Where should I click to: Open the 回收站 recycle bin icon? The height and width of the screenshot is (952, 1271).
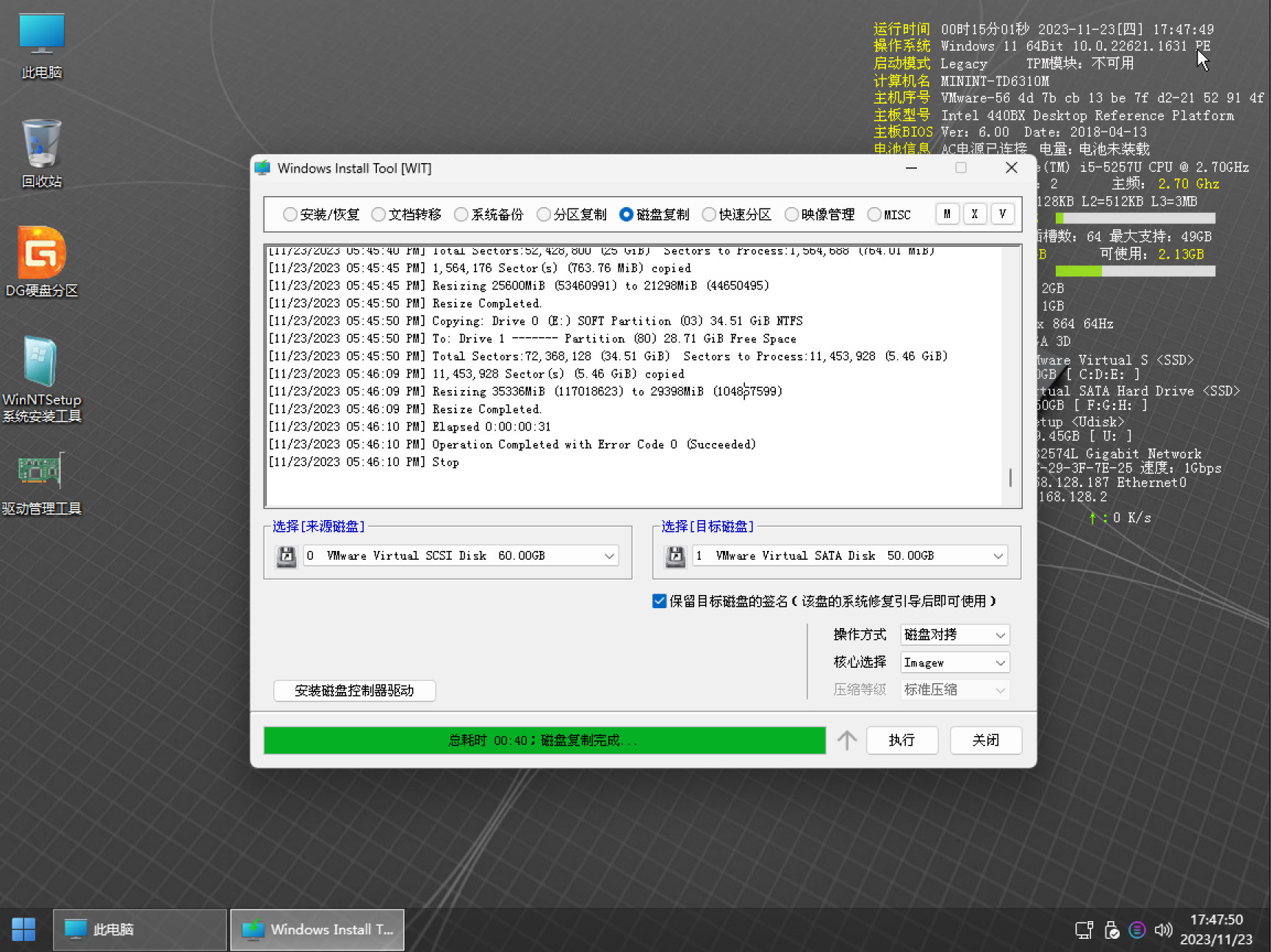42,153
